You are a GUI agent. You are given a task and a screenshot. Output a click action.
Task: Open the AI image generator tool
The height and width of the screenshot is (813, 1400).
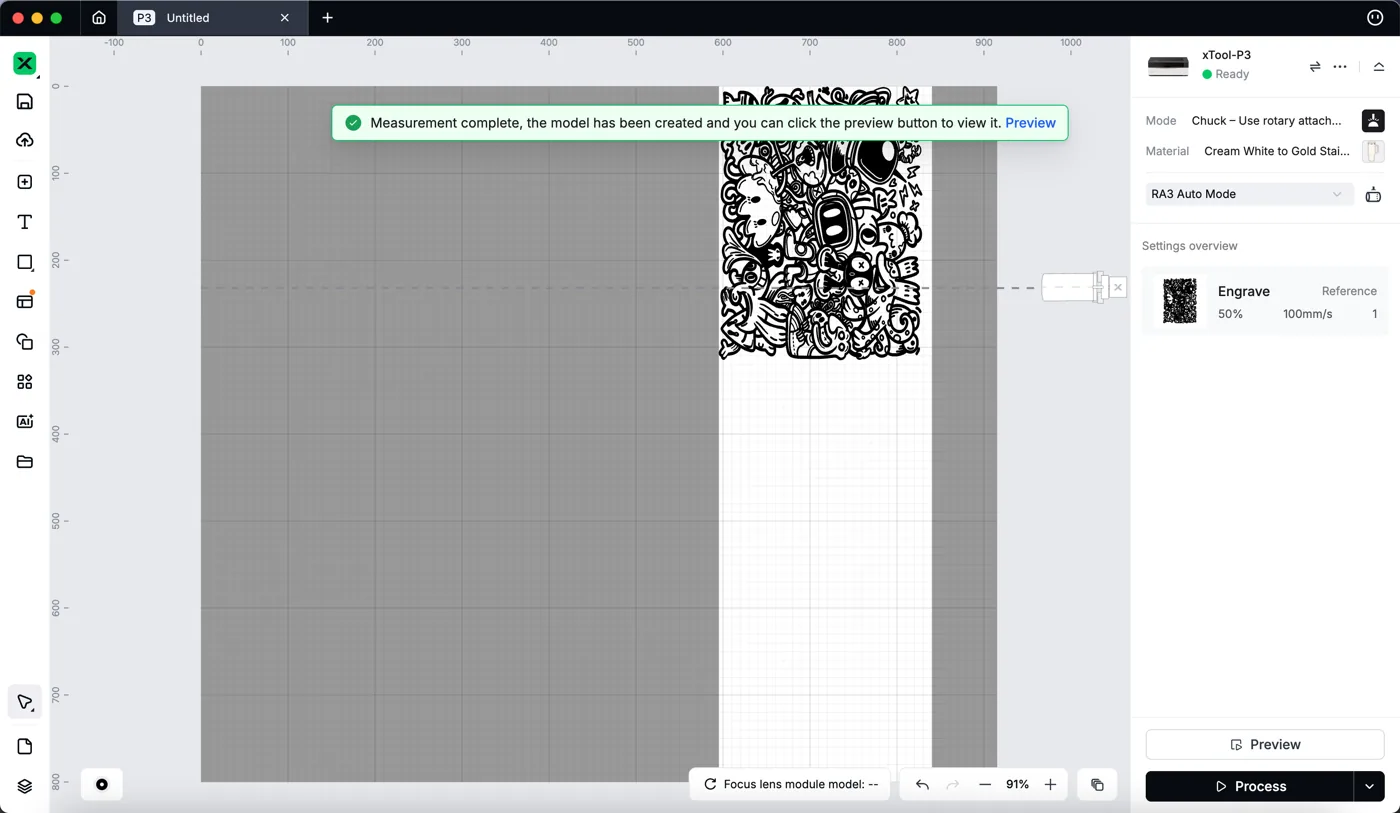(25, 421)
